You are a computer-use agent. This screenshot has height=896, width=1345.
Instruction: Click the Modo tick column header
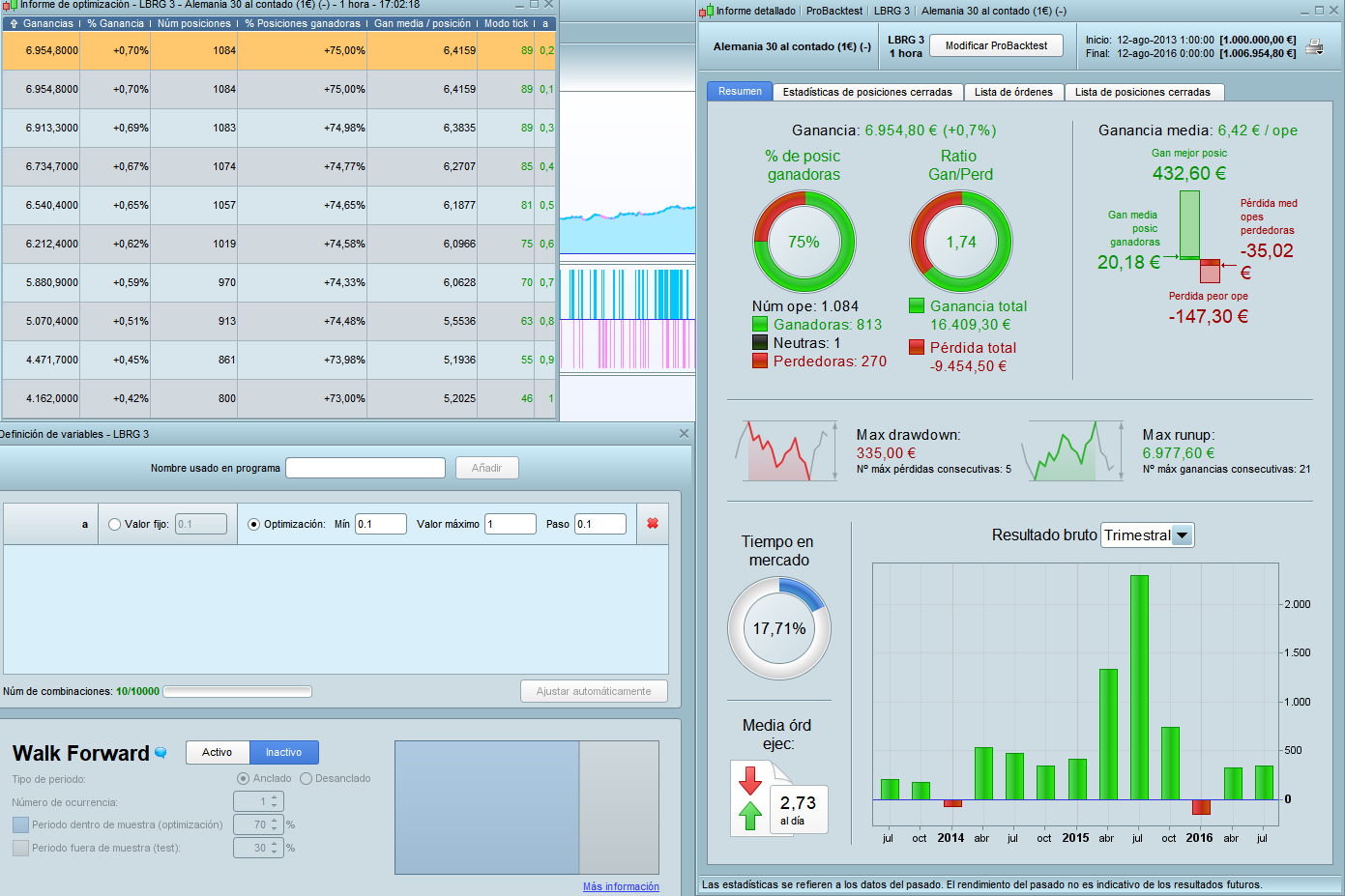(506, 23)
